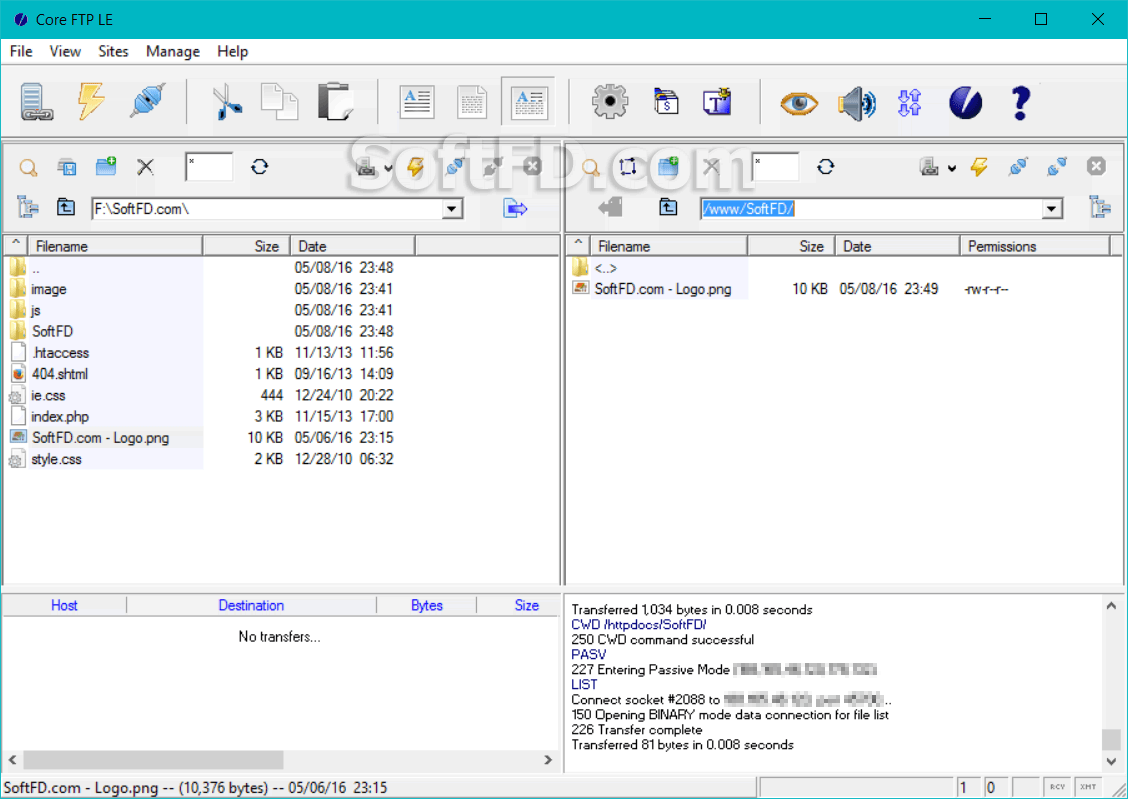Viewport: 1128px width, 799px height.
Task: Sort local files by Date column
Action: click(352, 246)
